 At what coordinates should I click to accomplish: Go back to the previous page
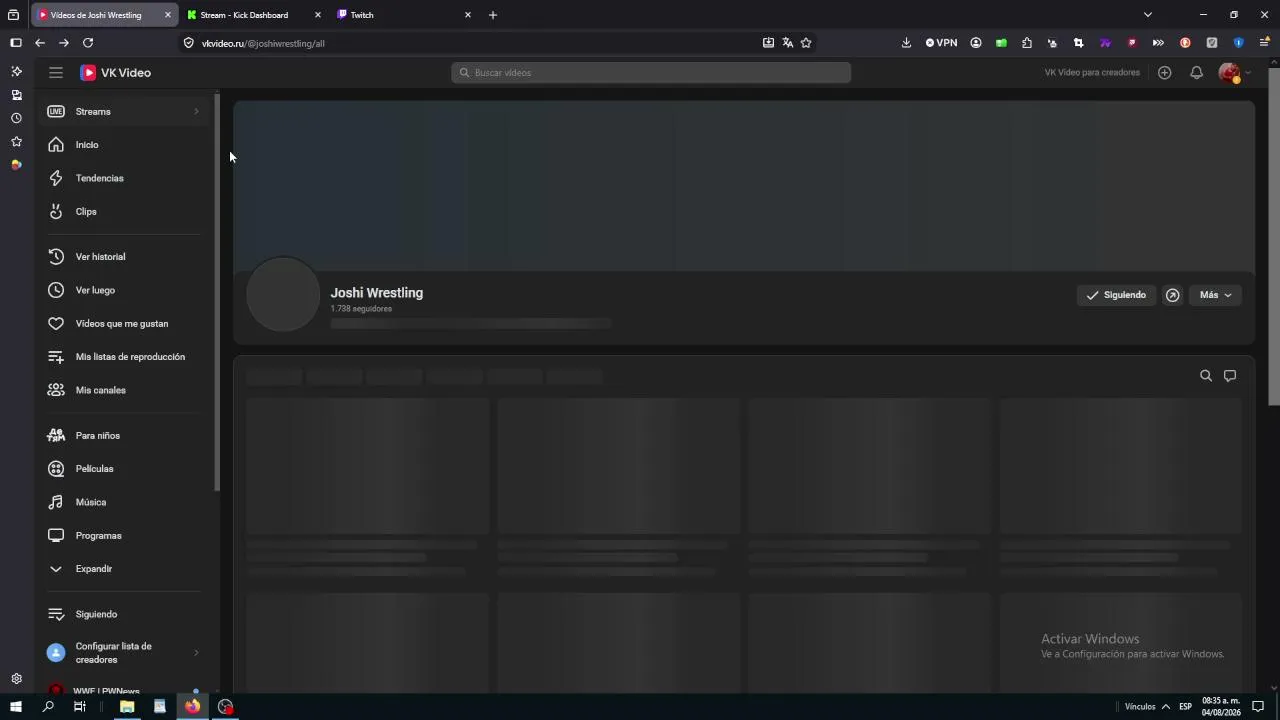pos(40,43)
